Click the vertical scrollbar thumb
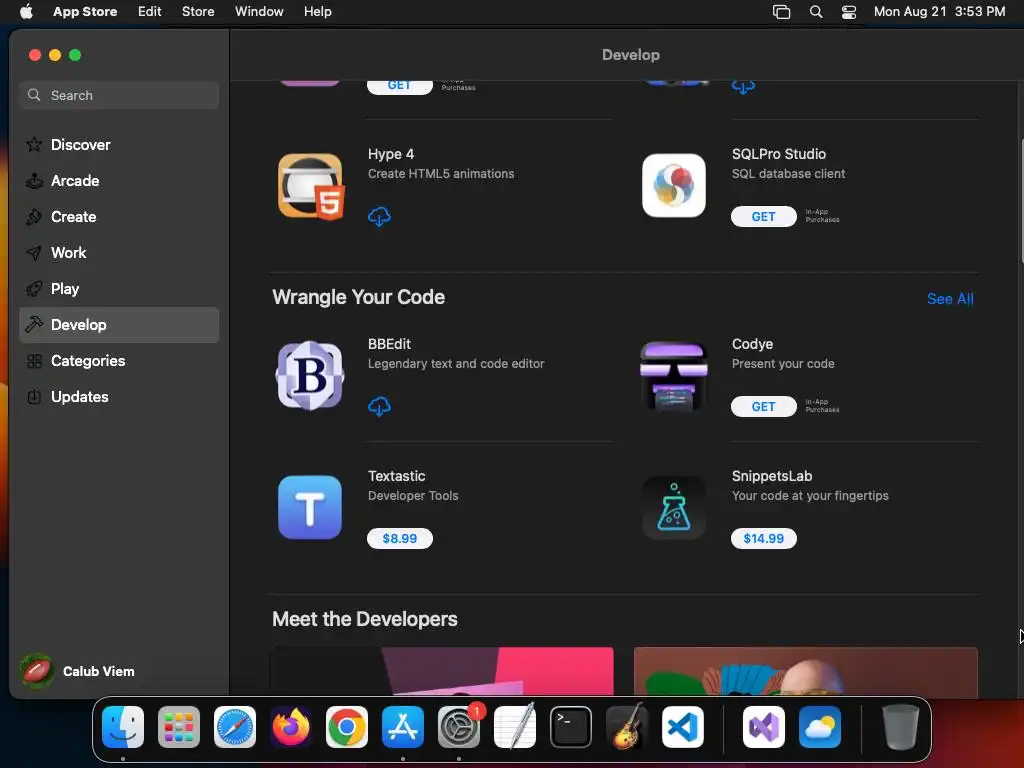The width and height of the screenshot is (1024, 768). pyautogui.click(x=1021, y=199)
